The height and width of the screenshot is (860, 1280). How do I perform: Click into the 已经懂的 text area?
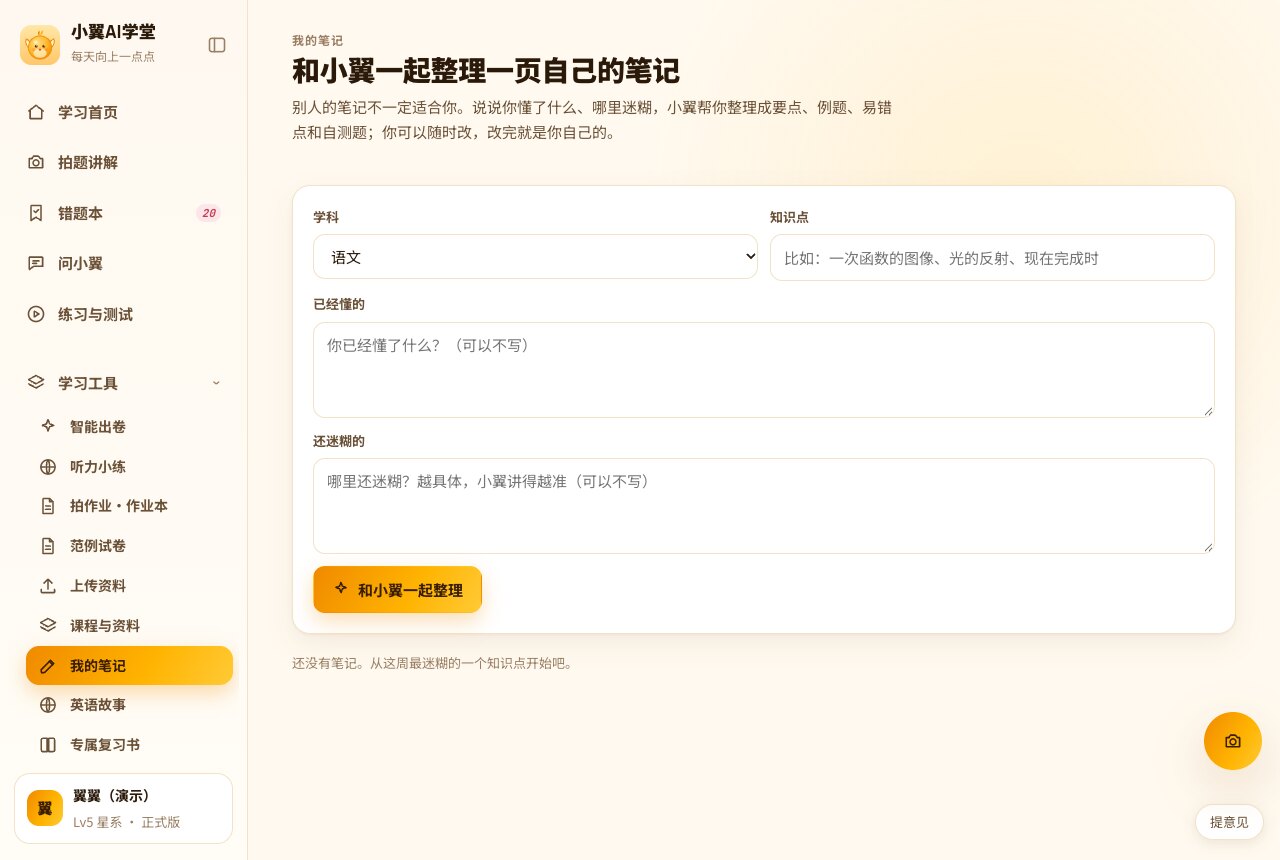pyautogui.click(x=764, y=370)
